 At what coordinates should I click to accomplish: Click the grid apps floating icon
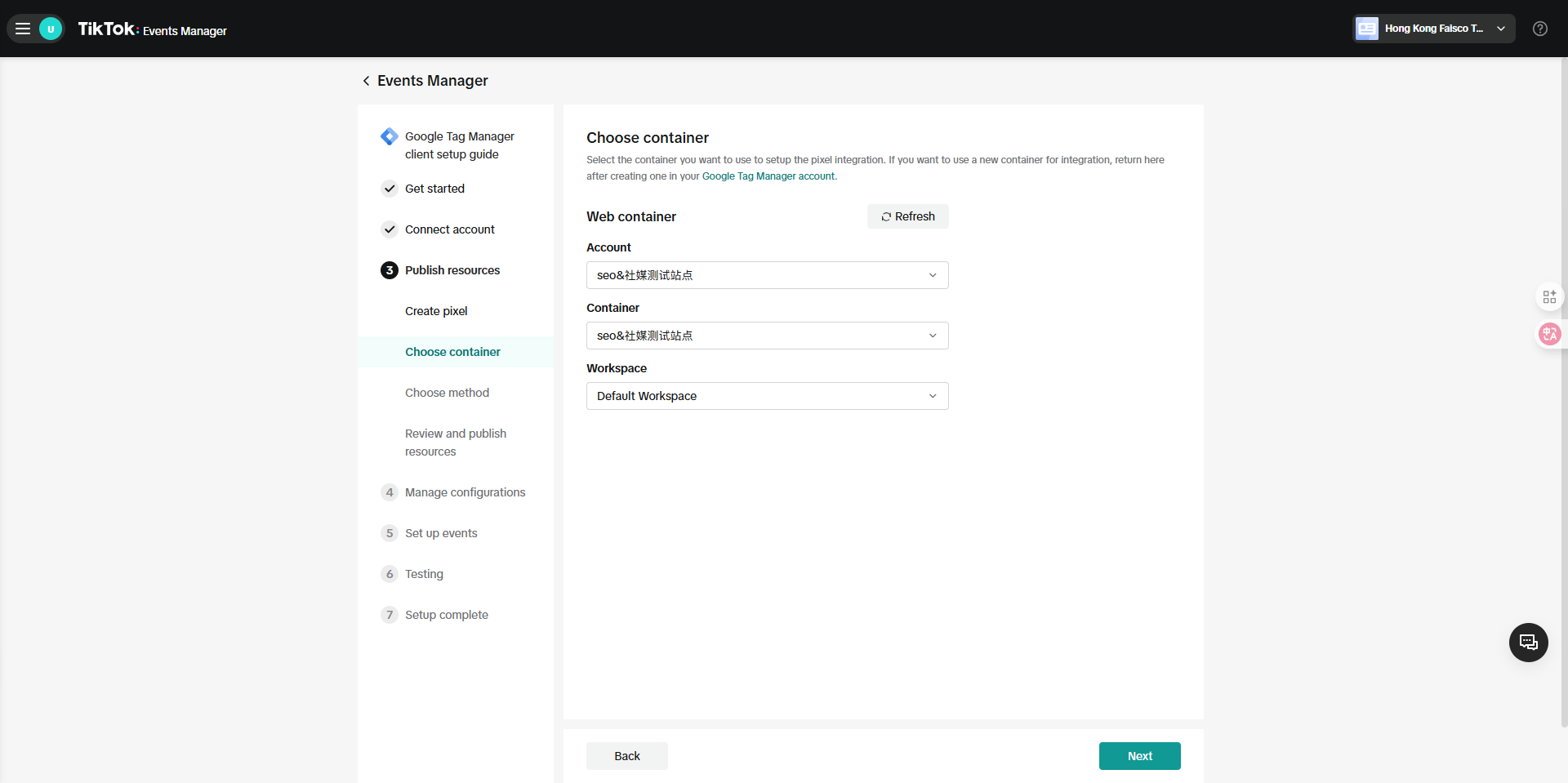click(1549, 296)
